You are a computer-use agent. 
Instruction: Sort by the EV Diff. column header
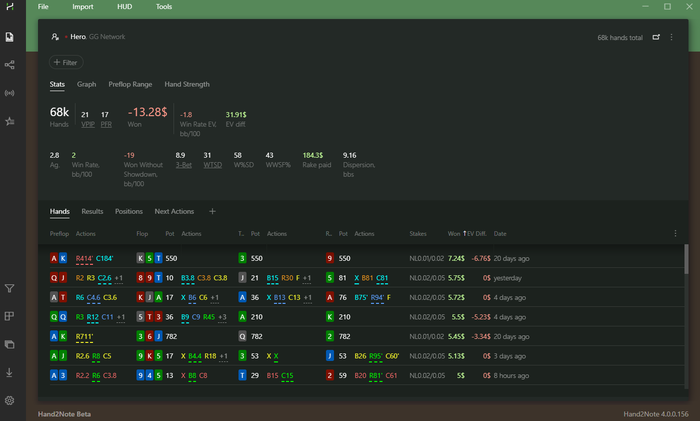(476, 233)
